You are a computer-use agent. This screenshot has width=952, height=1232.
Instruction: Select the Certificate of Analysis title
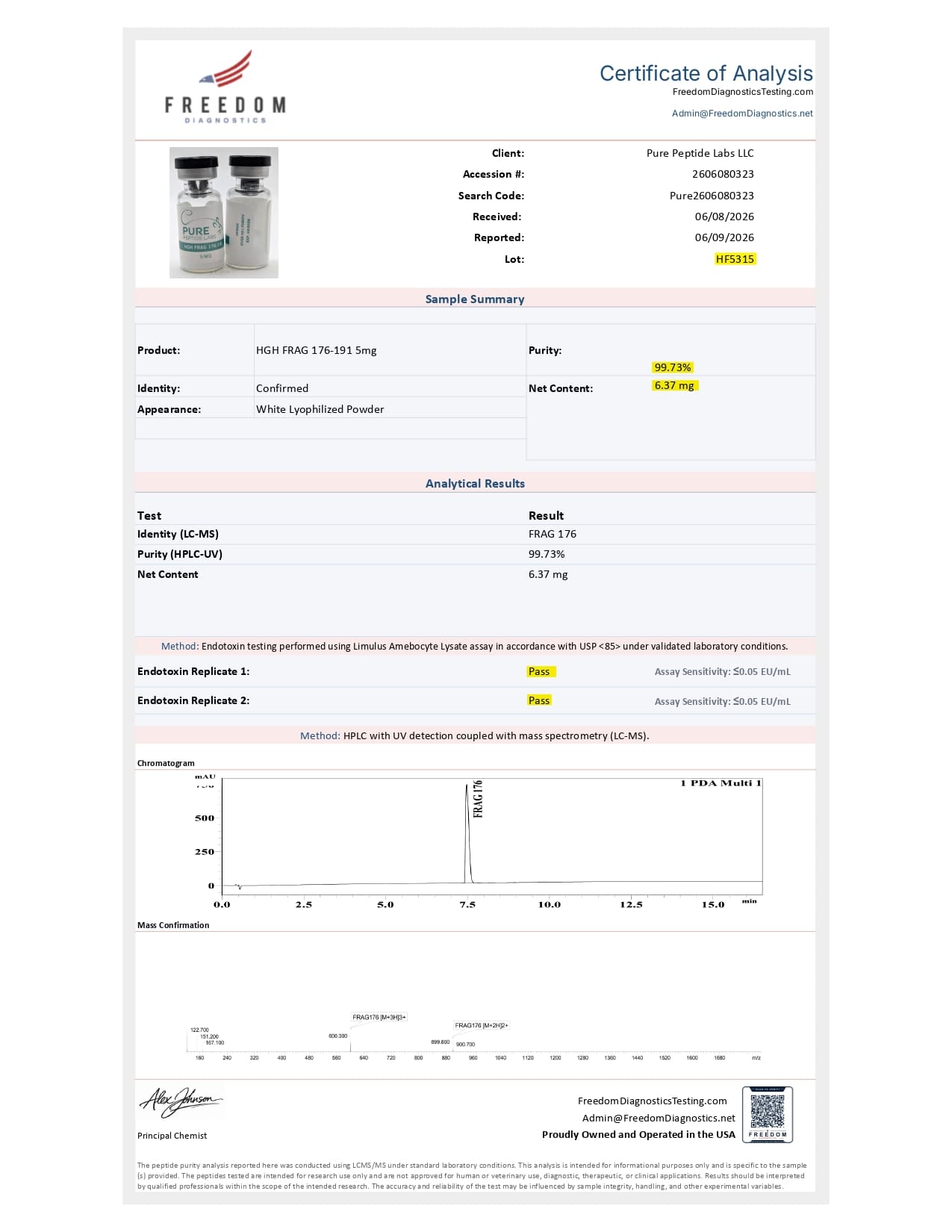point(706,73)
